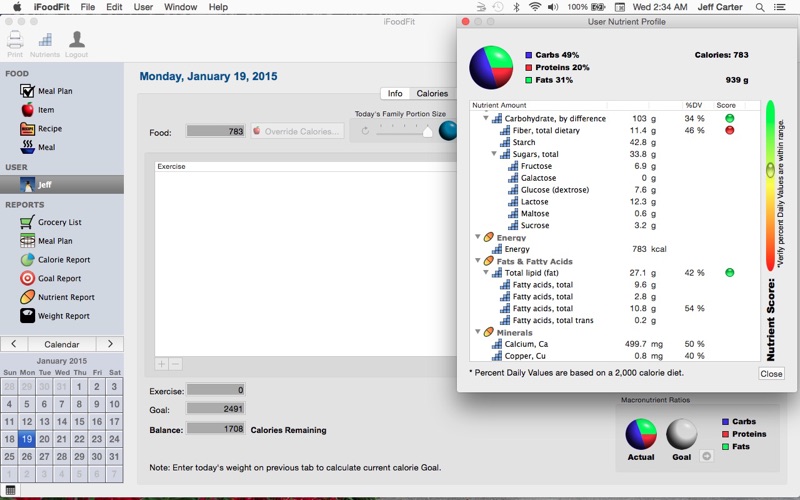Click the green score dot for Carbohydrate
Viewport: 800px width, 500px height.
(730, 118)
